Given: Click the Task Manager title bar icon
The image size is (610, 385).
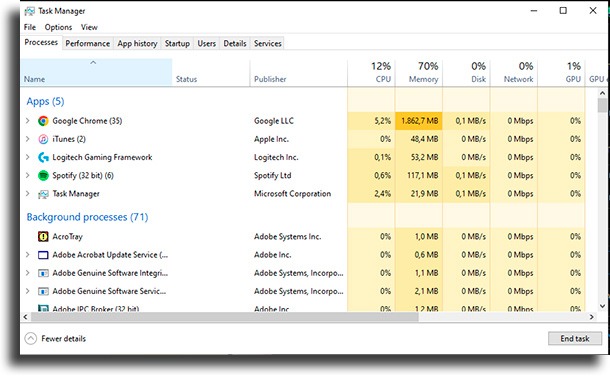Looking at the screenshot, I should point(30,11).
